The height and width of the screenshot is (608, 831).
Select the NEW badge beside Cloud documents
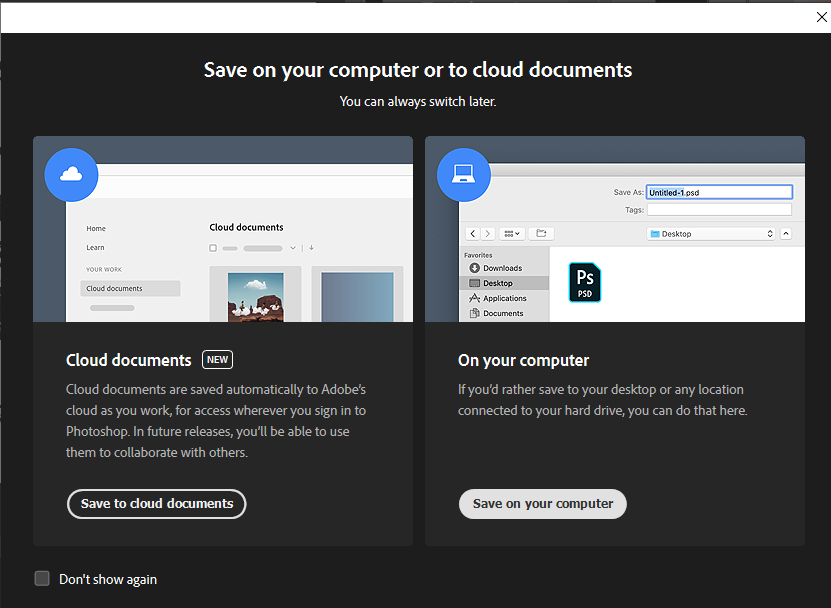[217, 360]
